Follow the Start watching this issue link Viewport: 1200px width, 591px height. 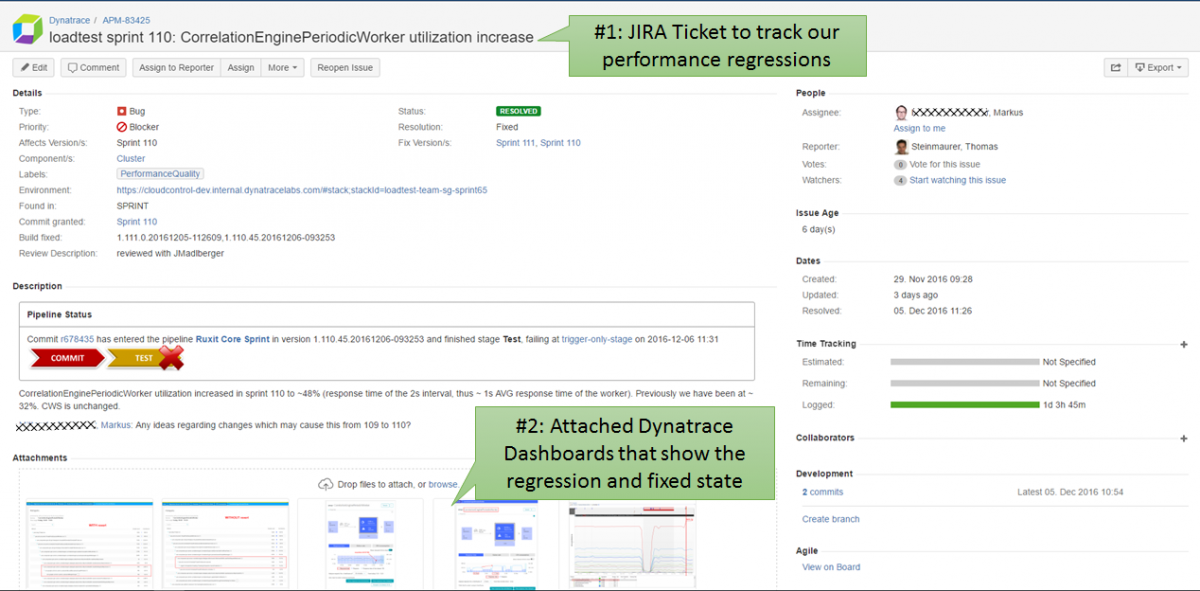957,181
